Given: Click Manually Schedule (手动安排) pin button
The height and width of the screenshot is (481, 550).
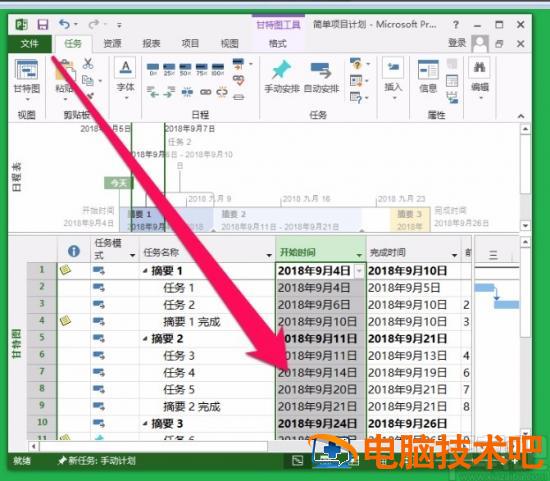Looking at the screenshot, I should 282,76.
